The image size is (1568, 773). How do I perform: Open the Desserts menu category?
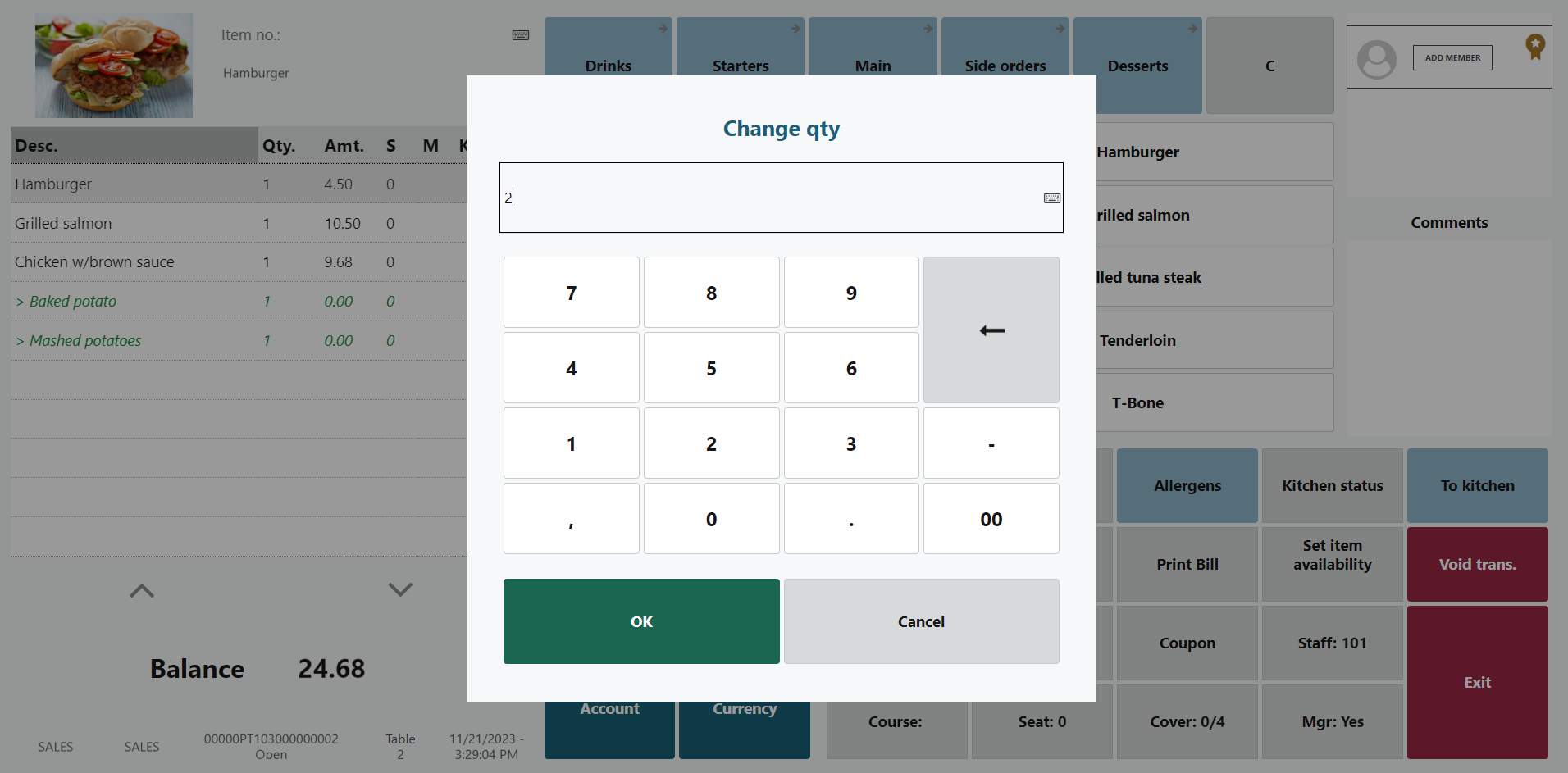click(x=1138, y=66)
